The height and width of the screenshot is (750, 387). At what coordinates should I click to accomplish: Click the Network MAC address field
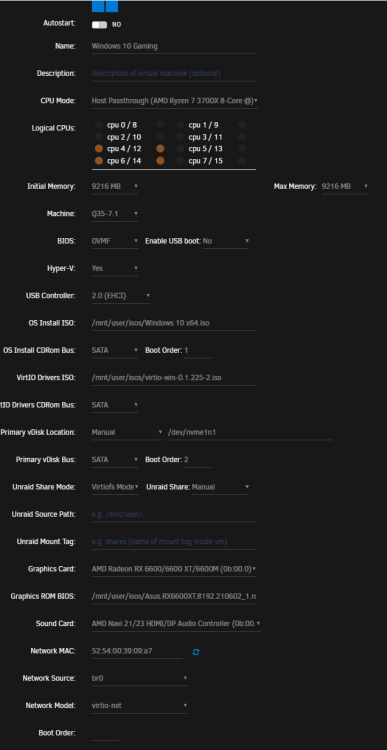[137, 651]
